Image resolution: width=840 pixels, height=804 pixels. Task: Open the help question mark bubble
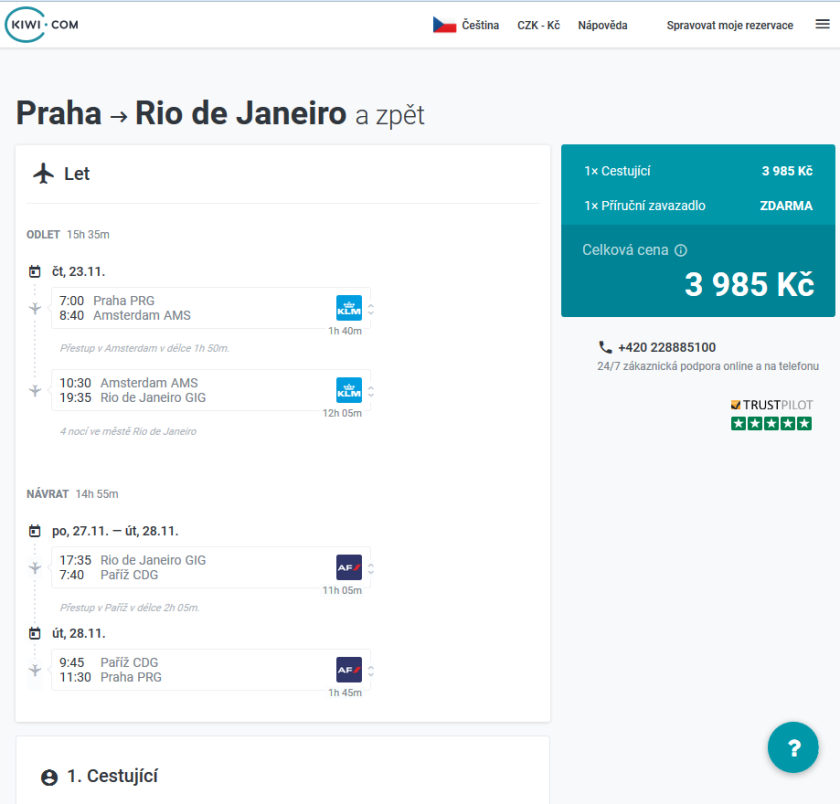click(793, 748)
